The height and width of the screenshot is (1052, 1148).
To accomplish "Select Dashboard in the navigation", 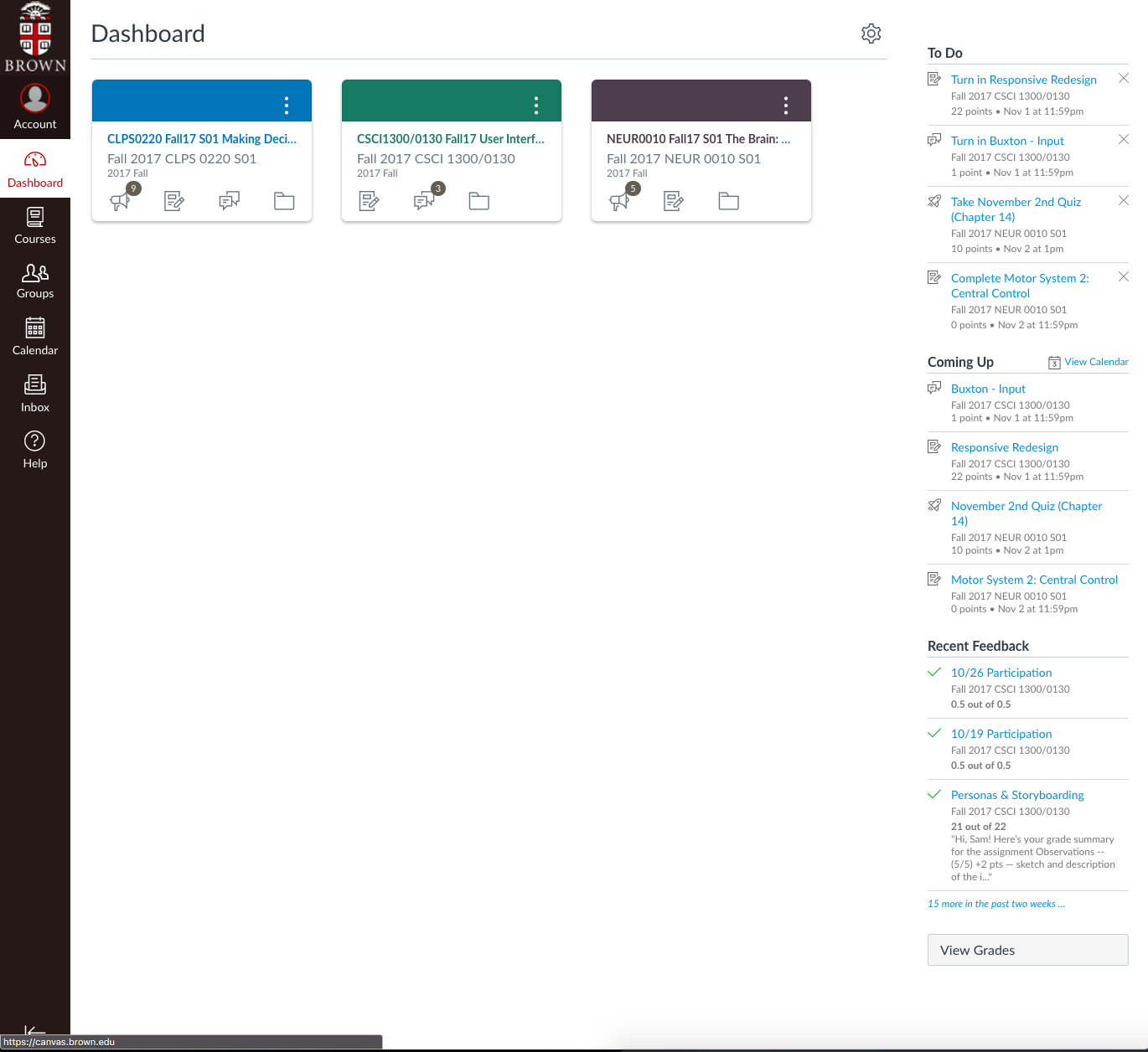I will (x=34, y=168).
